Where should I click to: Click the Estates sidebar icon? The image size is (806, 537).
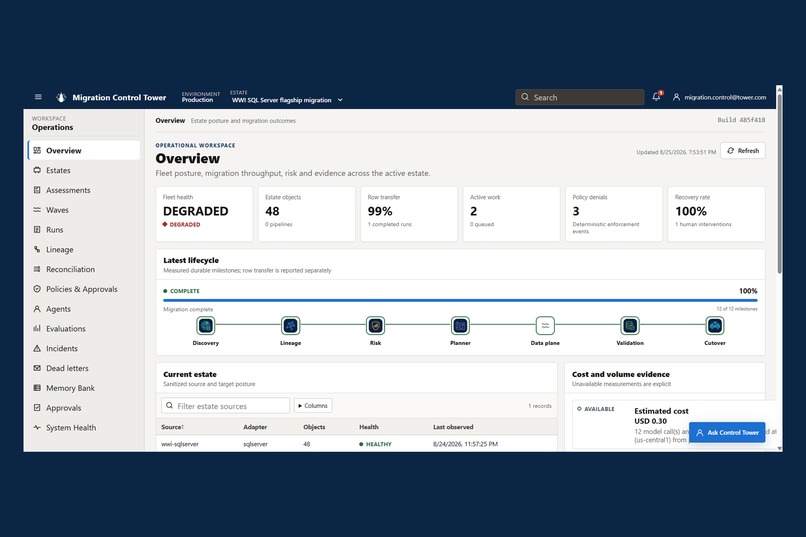(x=37, y=170)
